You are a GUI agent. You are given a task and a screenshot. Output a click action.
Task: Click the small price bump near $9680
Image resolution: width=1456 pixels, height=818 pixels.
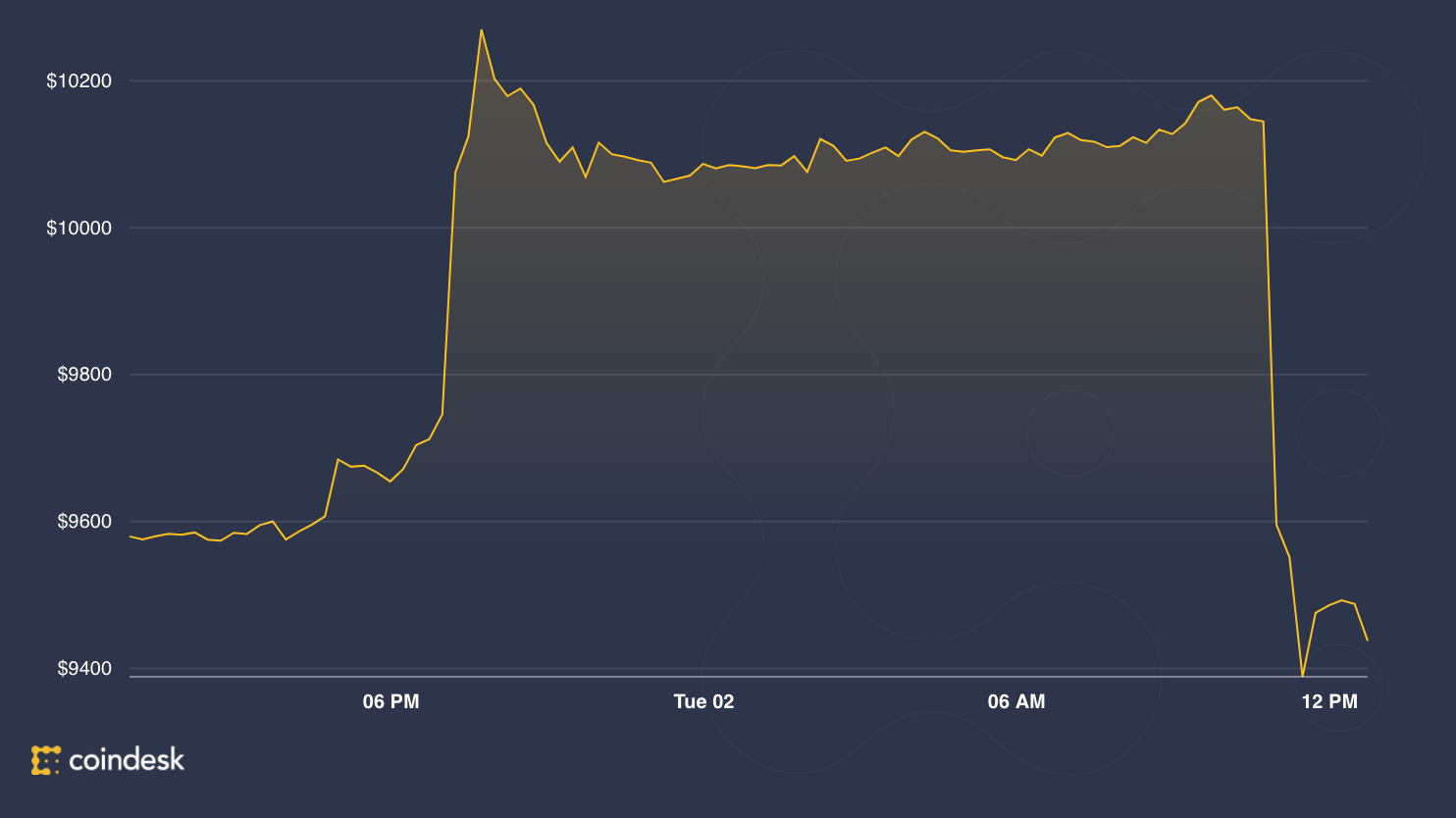[338, 459]
